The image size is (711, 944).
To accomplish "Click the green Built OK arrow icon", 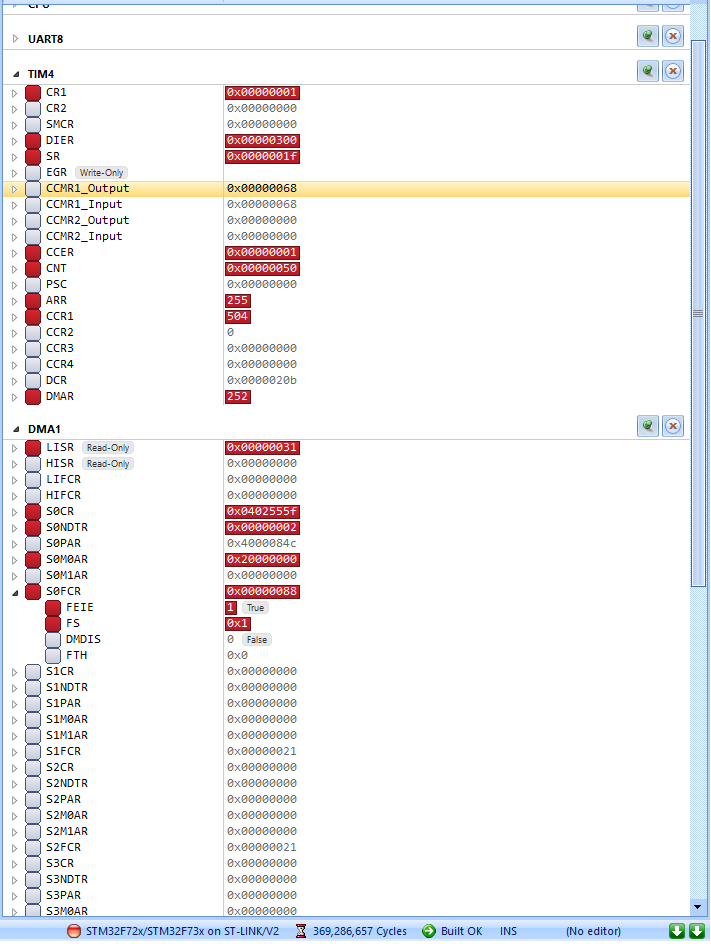I will [x=429, y=931].
